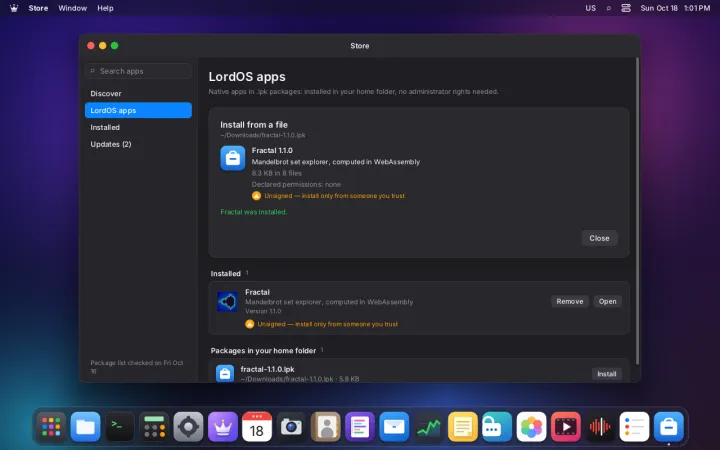
Task: Open Updates (2) in sidebar
Action: 138,144
